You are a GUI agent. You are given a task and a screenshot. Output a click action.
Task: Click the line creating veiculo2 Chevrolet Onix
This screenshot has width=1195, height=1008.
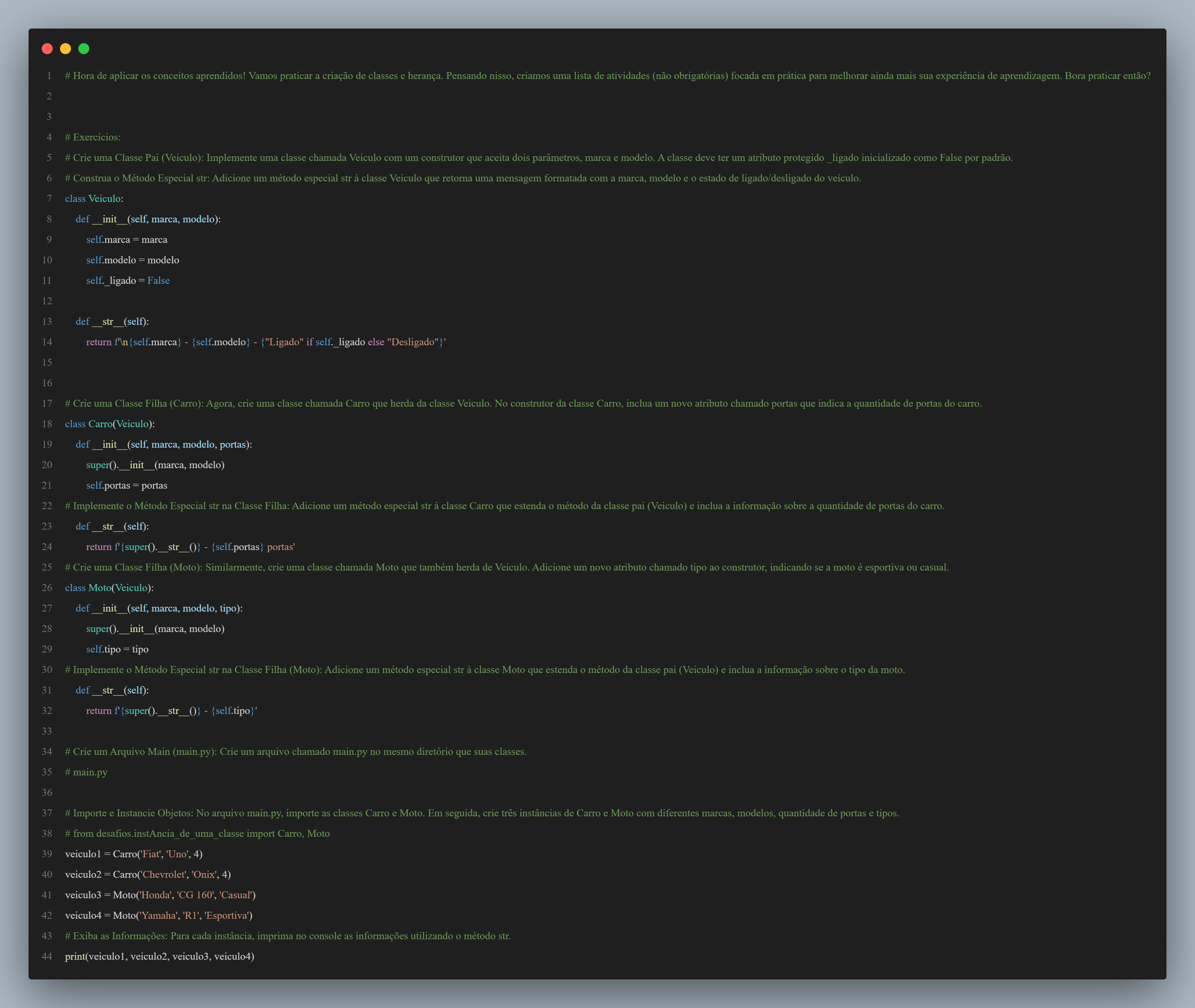pyautogui.click(x=148, y=874)
